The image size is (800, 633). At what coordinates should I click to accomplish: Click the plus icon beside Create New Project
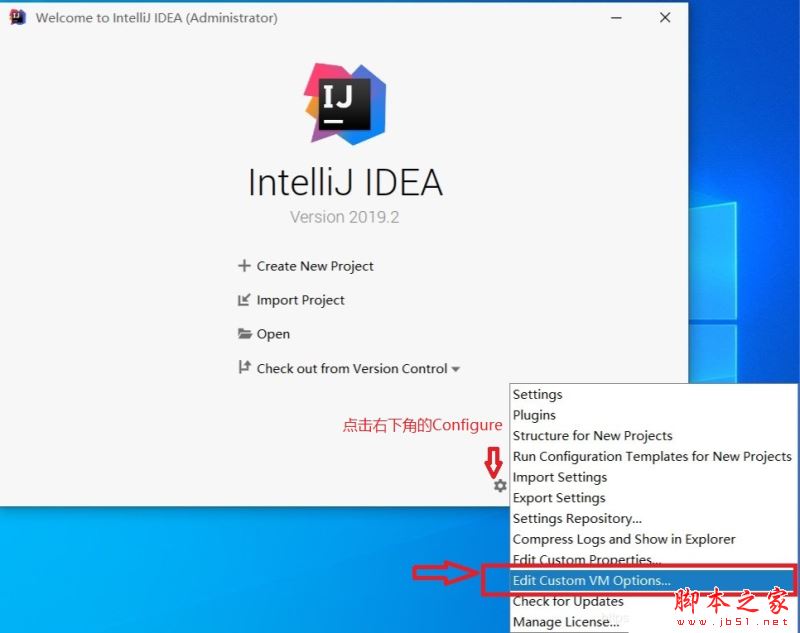coord(244,266)
